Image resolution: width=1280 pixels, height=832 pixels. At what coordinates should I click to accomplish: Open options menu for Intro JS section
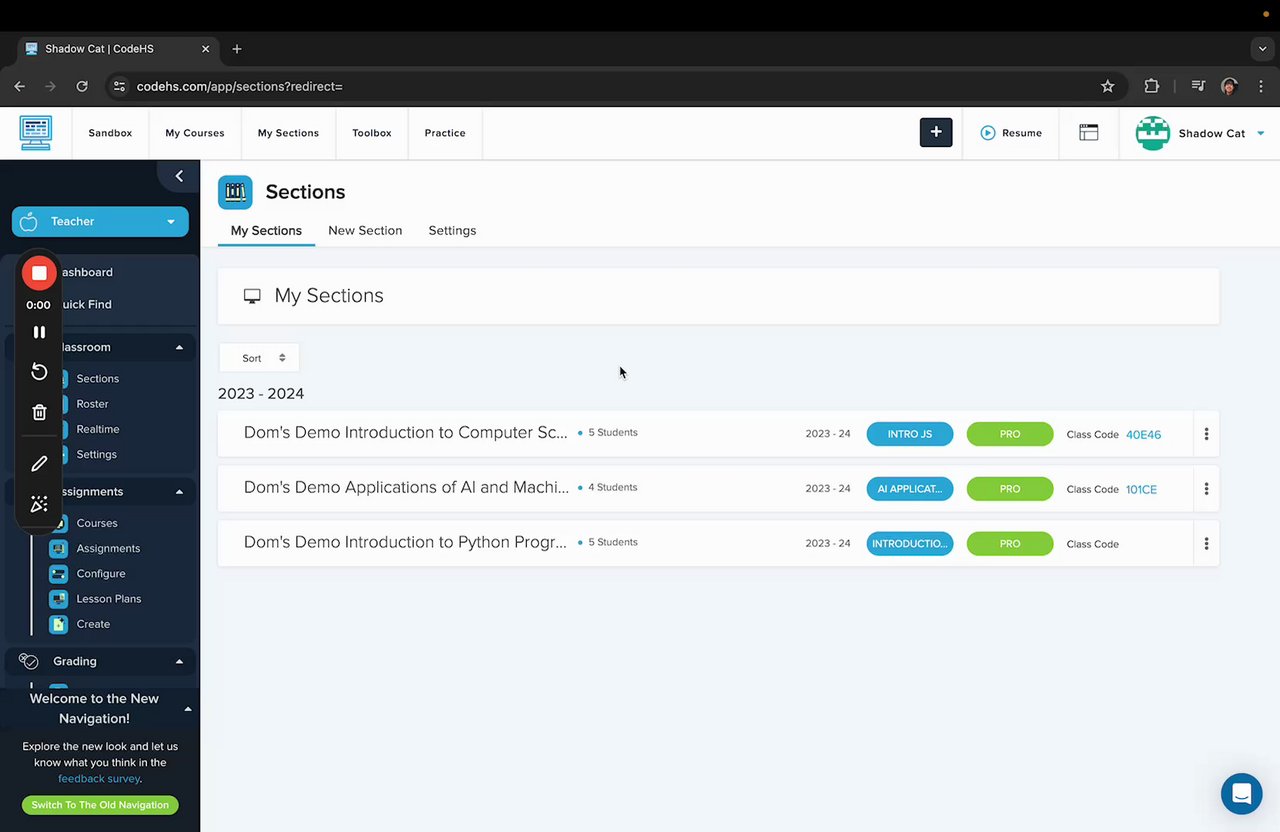tap(1206, 434)
